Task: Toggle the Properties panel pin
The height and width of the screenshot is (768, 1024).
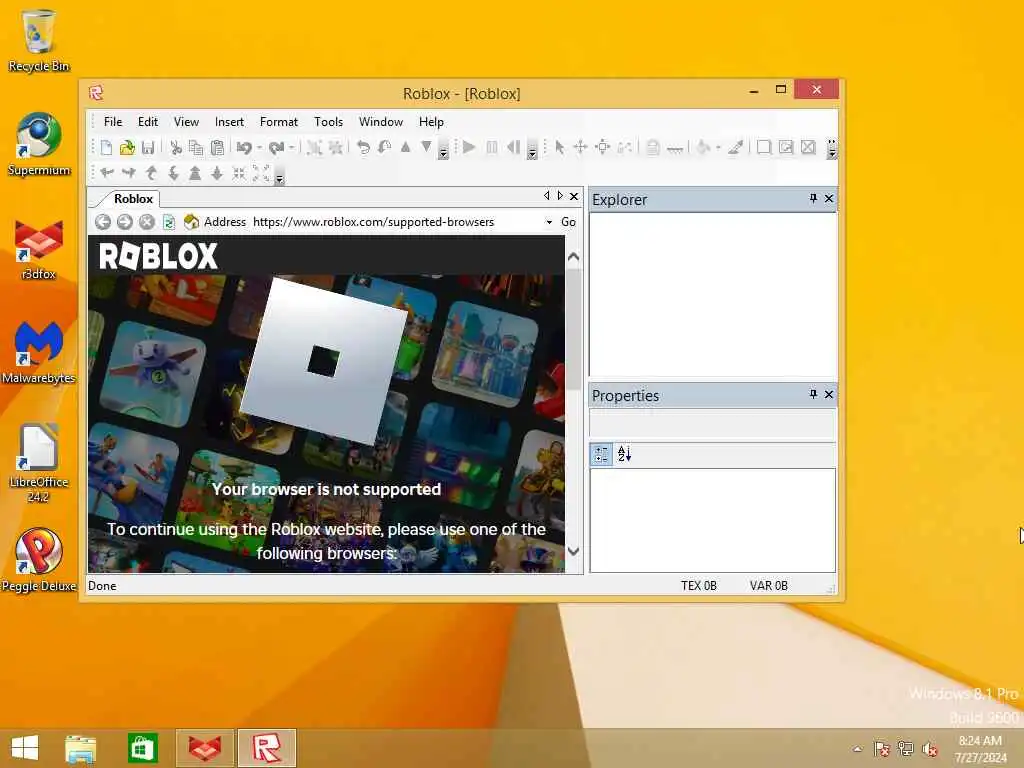Action: pyautogui.click(x=813, y=394)
